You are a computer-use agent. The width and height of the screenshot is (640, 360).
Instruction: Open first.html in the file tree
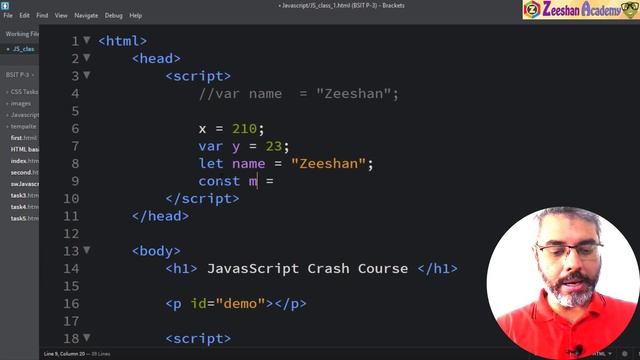click(24, 138)
